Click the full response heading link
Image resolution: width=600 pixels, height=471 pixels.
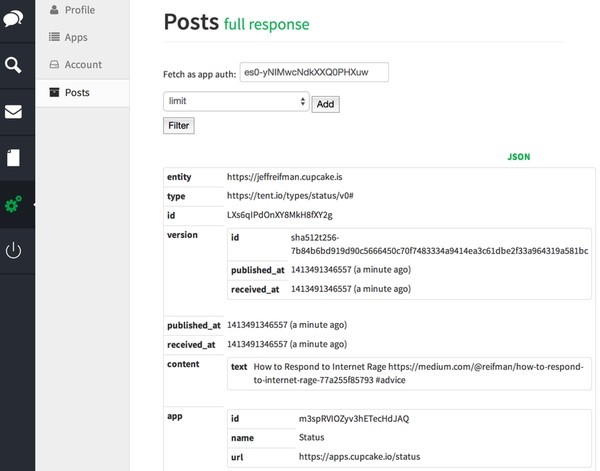click(x=267, y=24)
